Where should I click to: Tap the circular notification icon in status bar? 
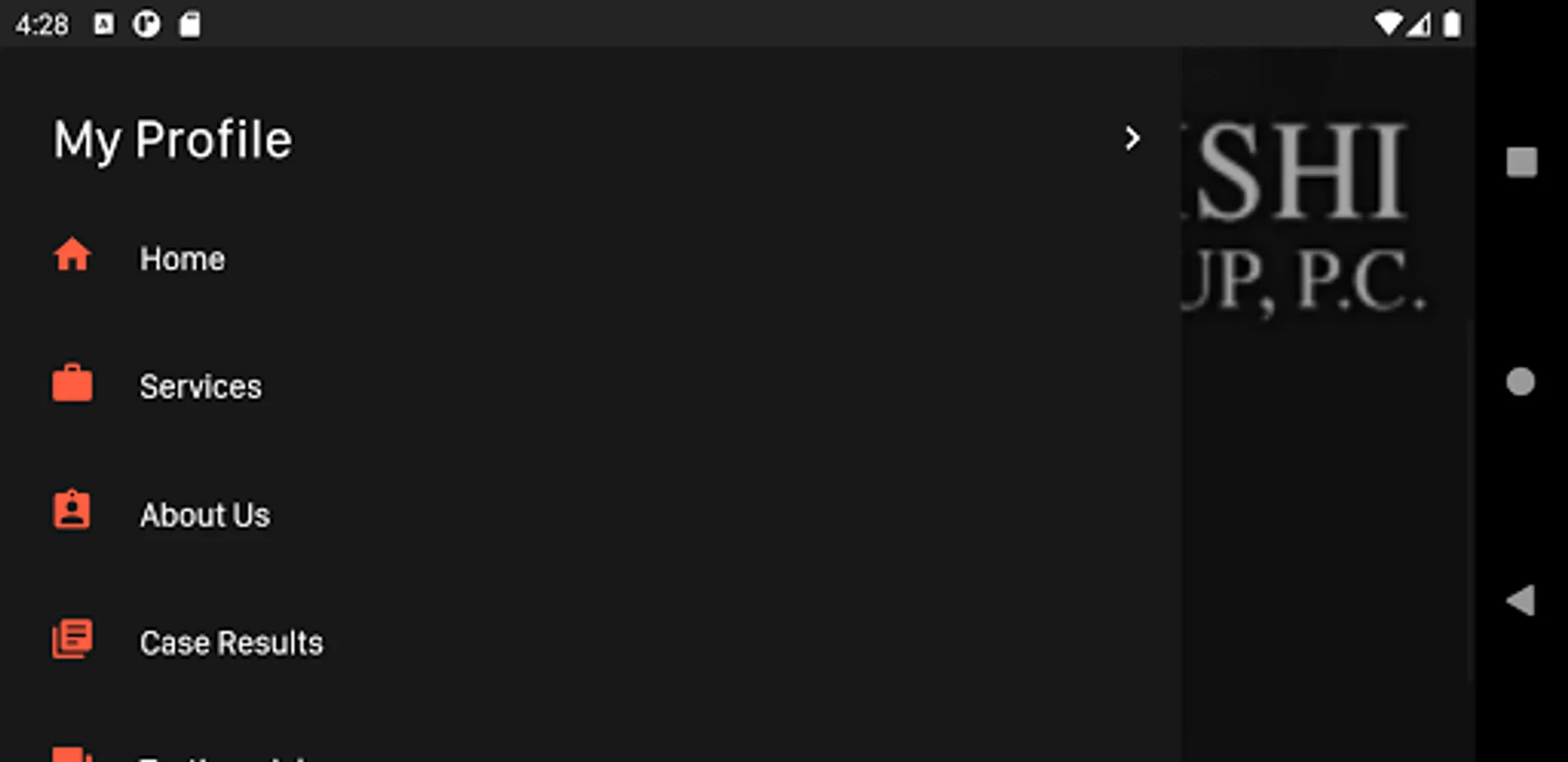click(x=146, y=25)
